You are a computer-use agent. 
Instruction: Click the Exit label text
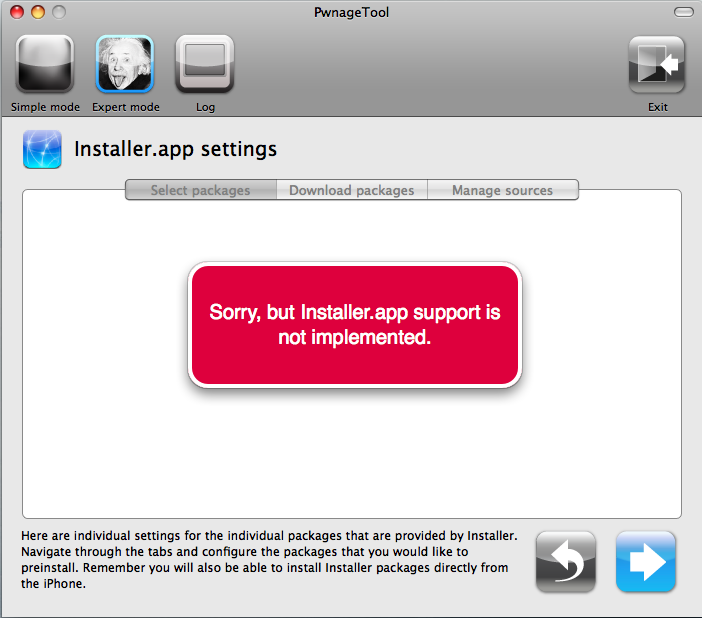658,107
